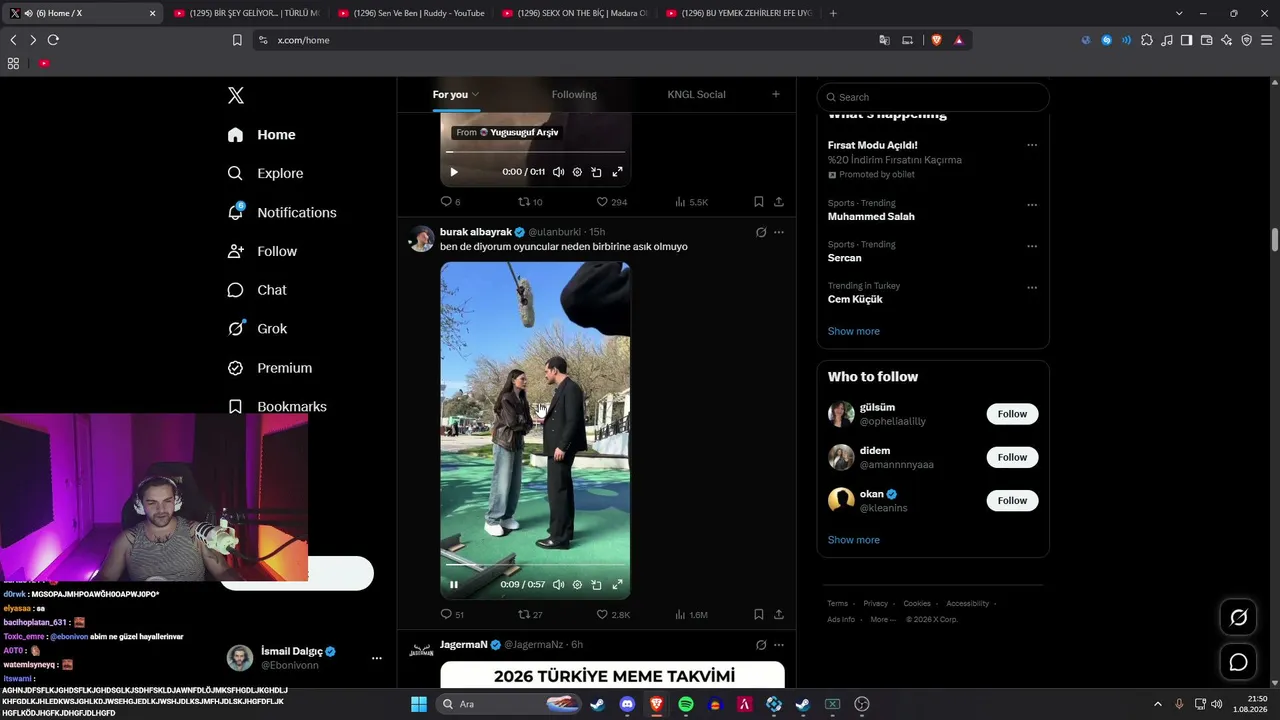Open options for Cem Küçük trend
1280x720 pixels.
pos(1032,288)
